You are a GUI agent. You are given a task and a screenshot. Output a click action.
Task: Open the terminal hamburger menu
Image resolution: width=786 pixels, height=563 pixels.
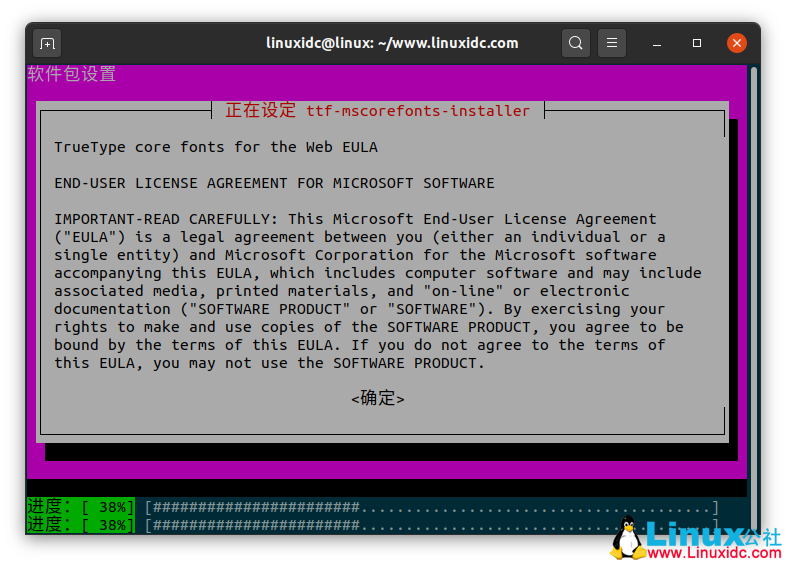(x=612, y=43)
